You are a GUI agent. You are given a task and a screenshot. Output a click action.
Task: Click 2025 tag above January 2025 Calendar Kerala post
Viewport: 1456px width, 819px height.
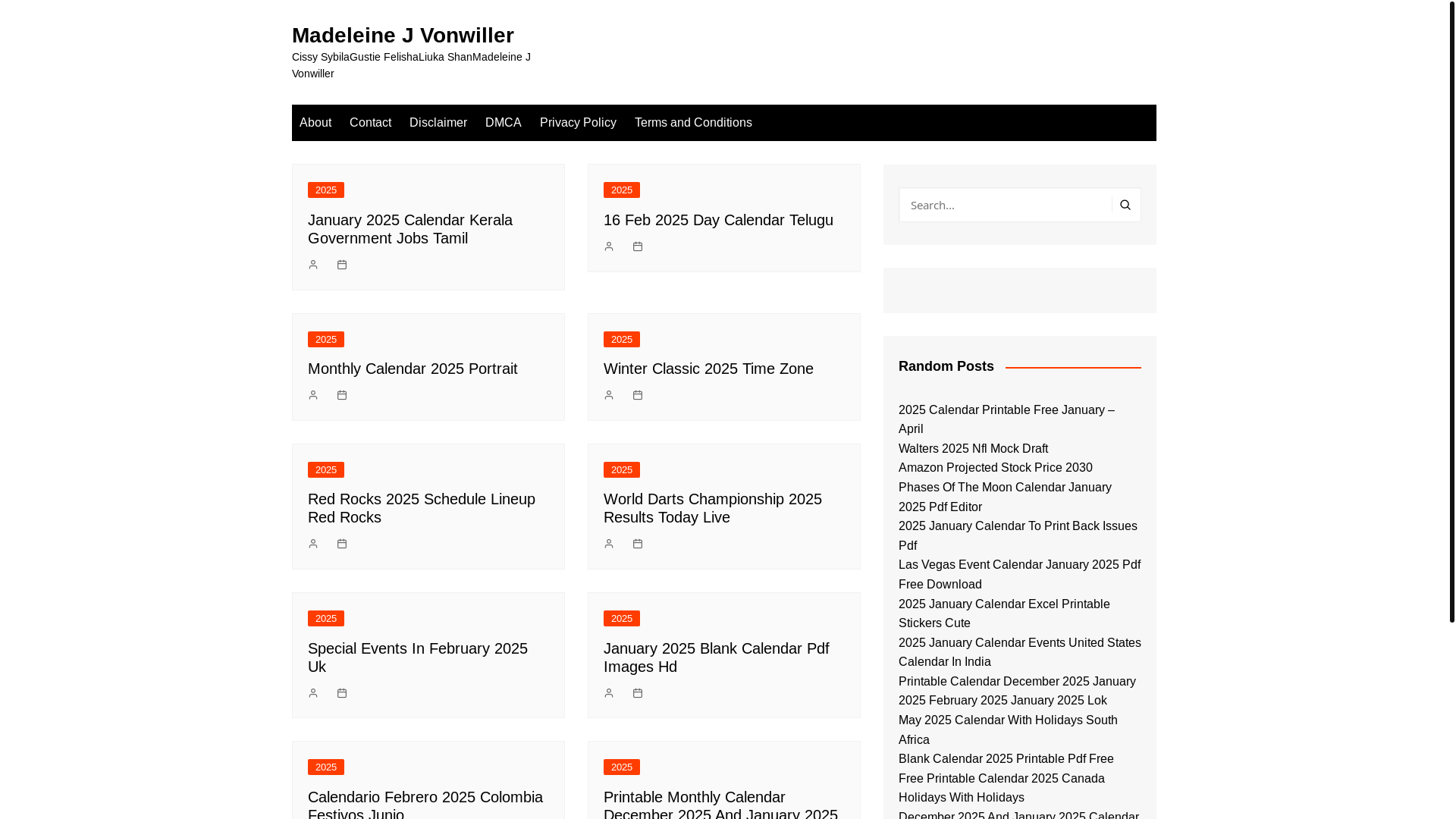[326, 190]
